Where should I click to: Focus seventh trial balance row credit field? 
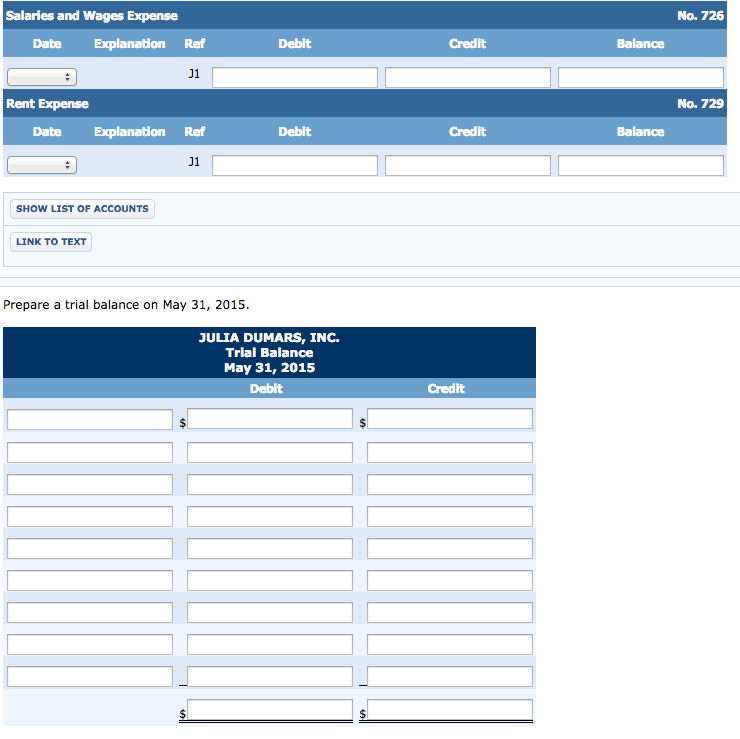[450, 613]
